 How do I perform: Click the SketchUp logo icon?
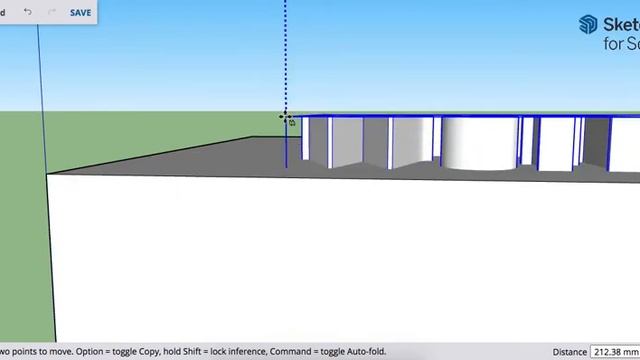[588, 24]
